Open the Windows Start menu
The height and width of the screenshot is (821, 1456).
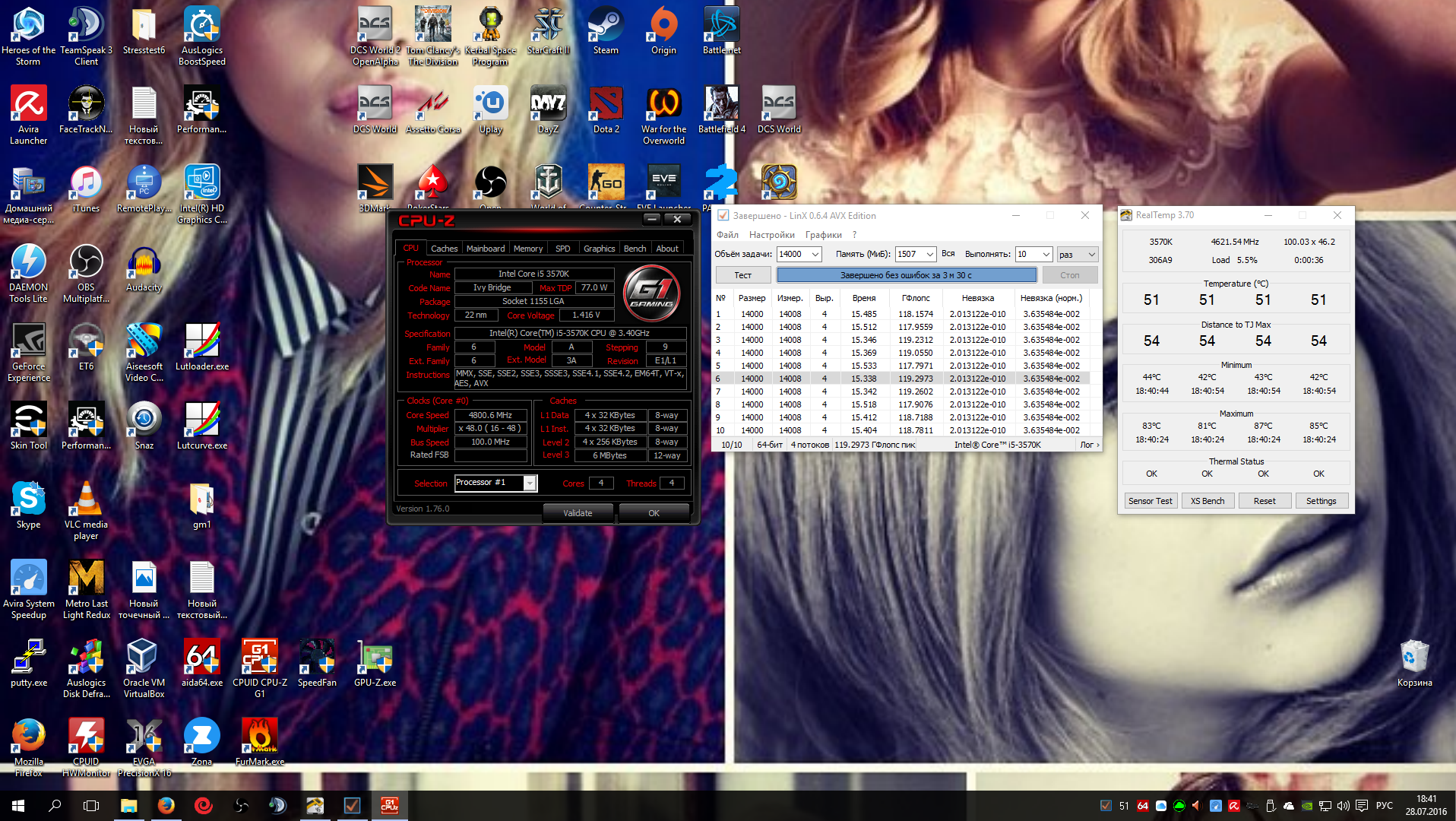click(18, 806)
